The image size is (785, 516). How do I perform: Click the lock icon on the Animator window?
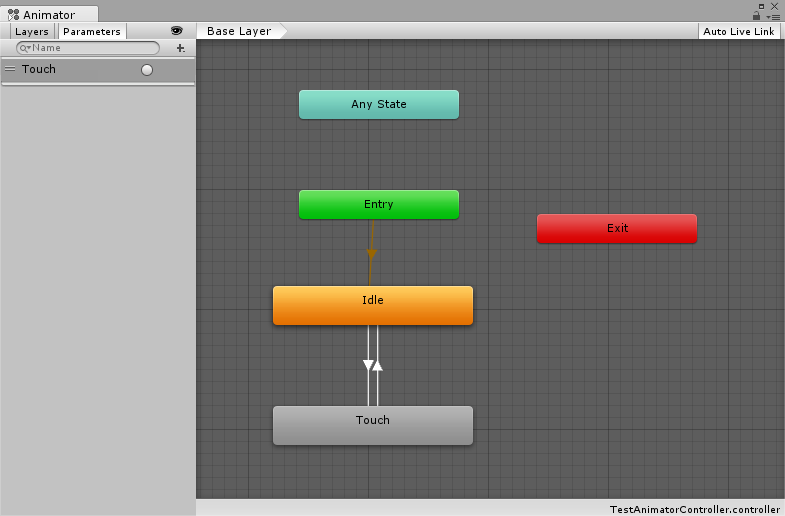pos(757,16)
